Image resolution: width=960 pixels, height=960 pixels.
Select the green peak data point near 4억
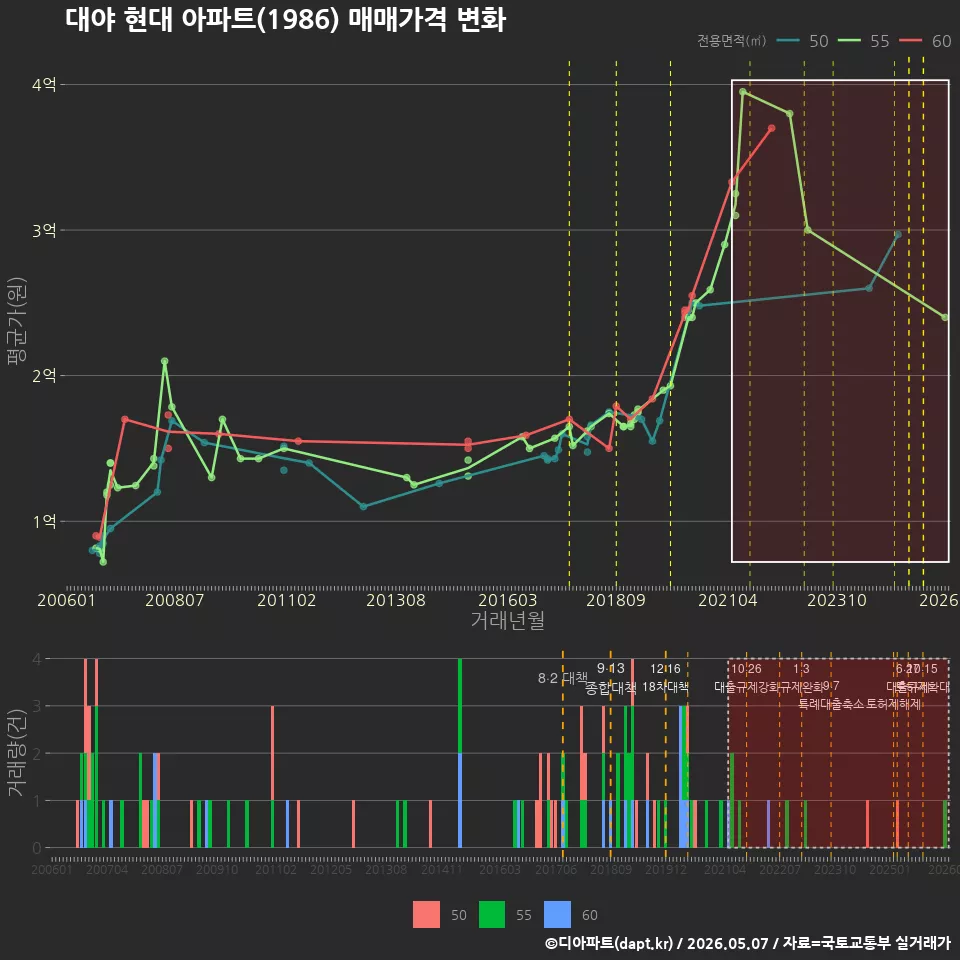[743, 92]
